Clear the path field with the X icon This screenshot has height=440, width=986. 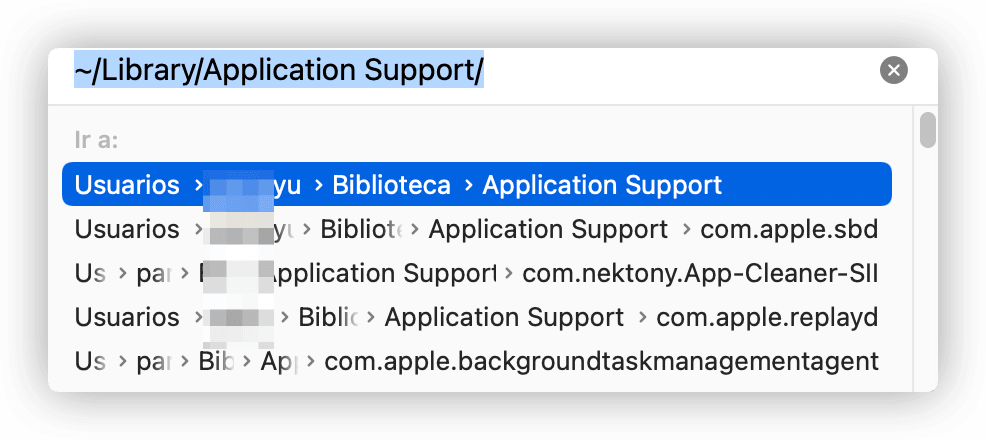893,70
